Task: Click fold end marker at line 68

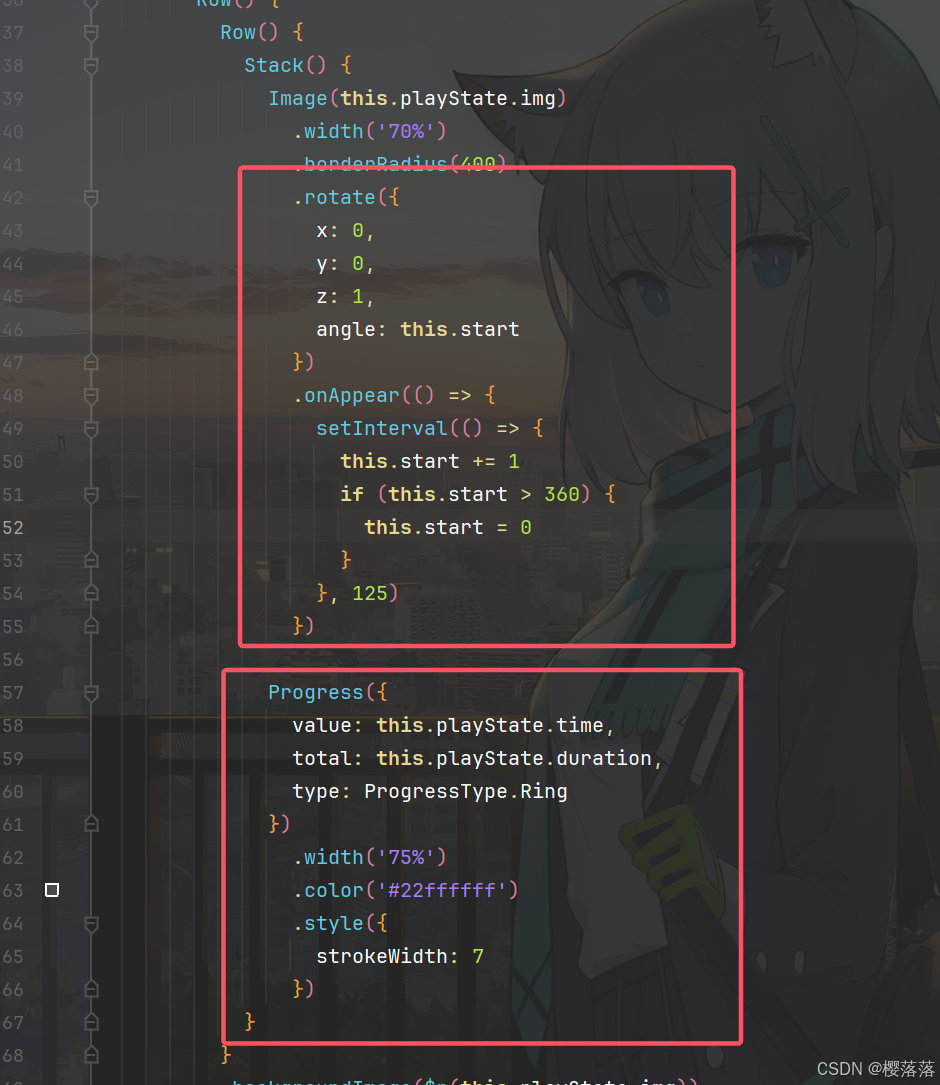Action: 91,1055
